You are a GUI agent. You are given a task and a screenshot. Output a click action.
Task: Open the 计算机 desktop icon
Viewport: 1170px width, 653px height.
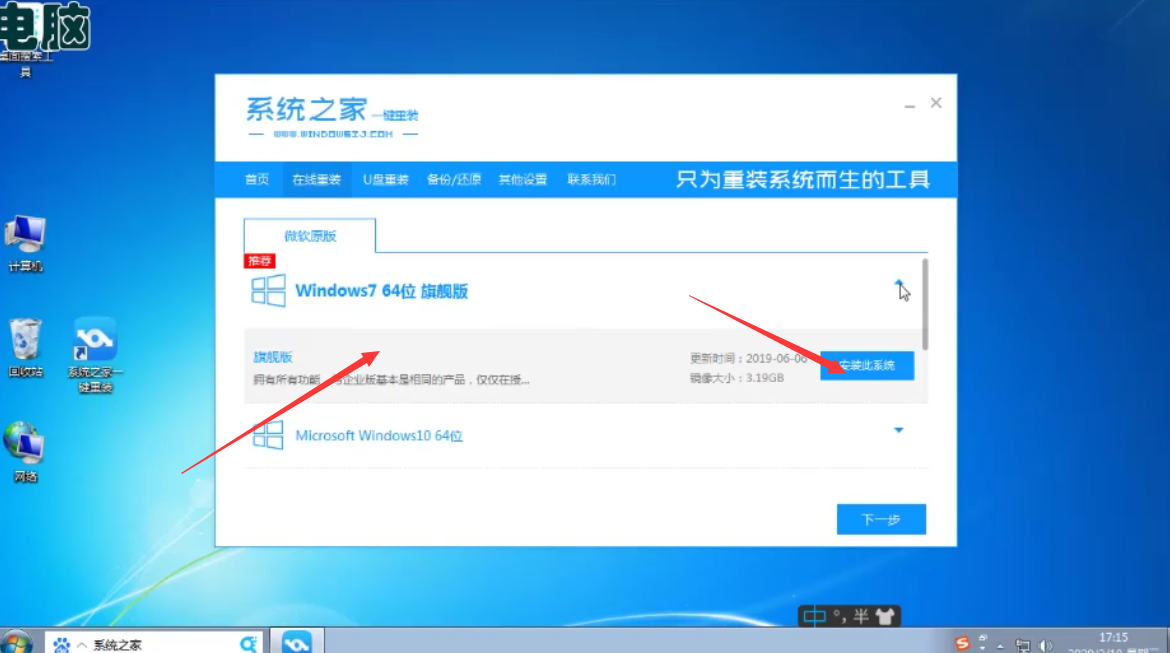pyautogui.click(x=25, y=243)
